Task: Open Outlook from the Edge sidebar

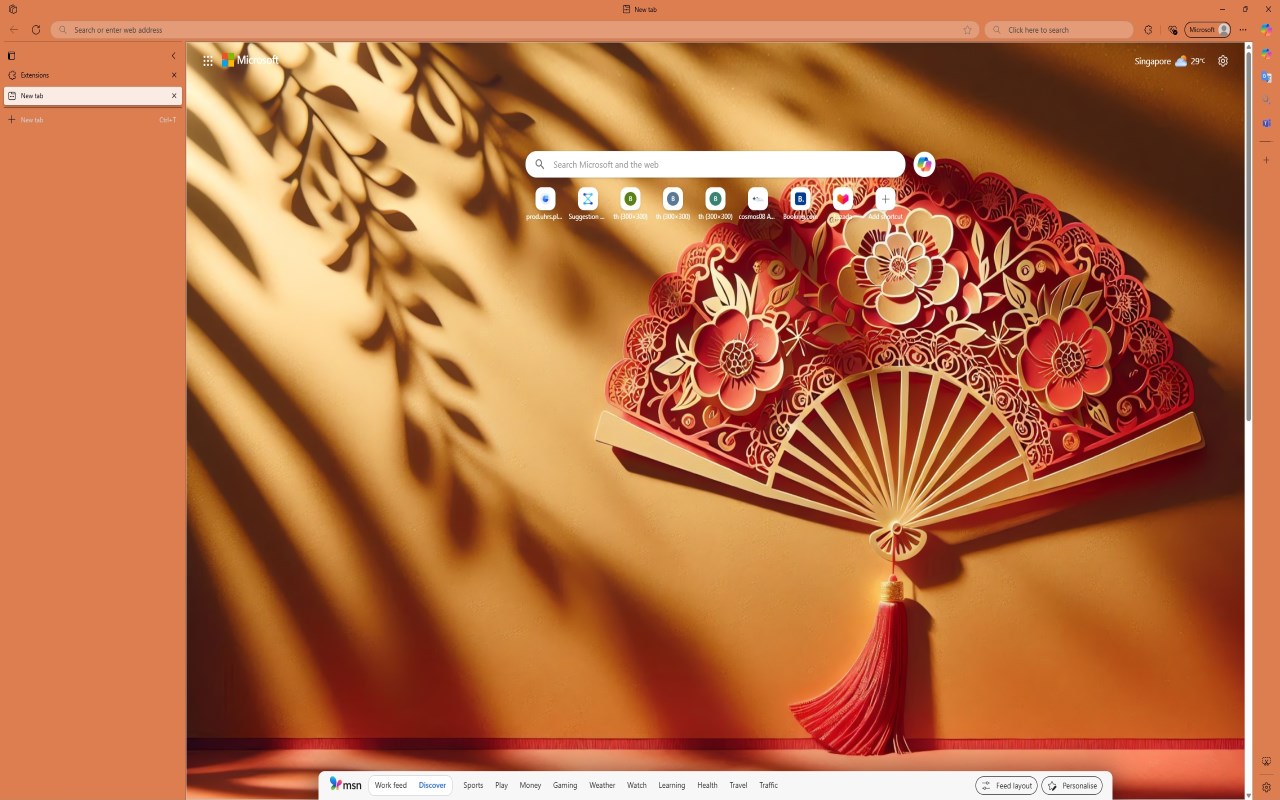Action: coord(1266,77)
